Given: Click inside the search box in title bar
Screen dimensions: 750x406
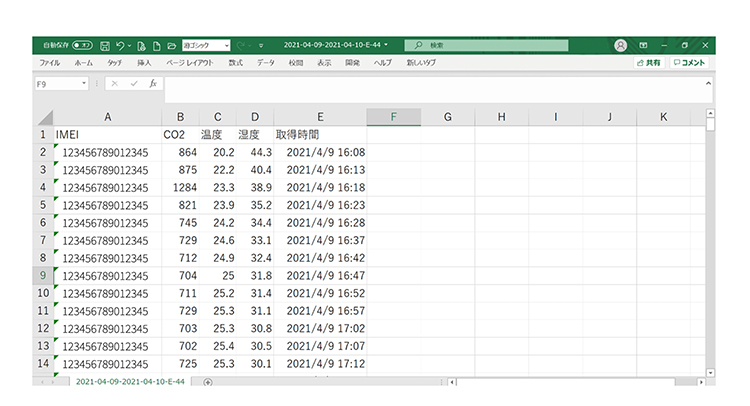Looking at the screenshot, I should (486, 45).
